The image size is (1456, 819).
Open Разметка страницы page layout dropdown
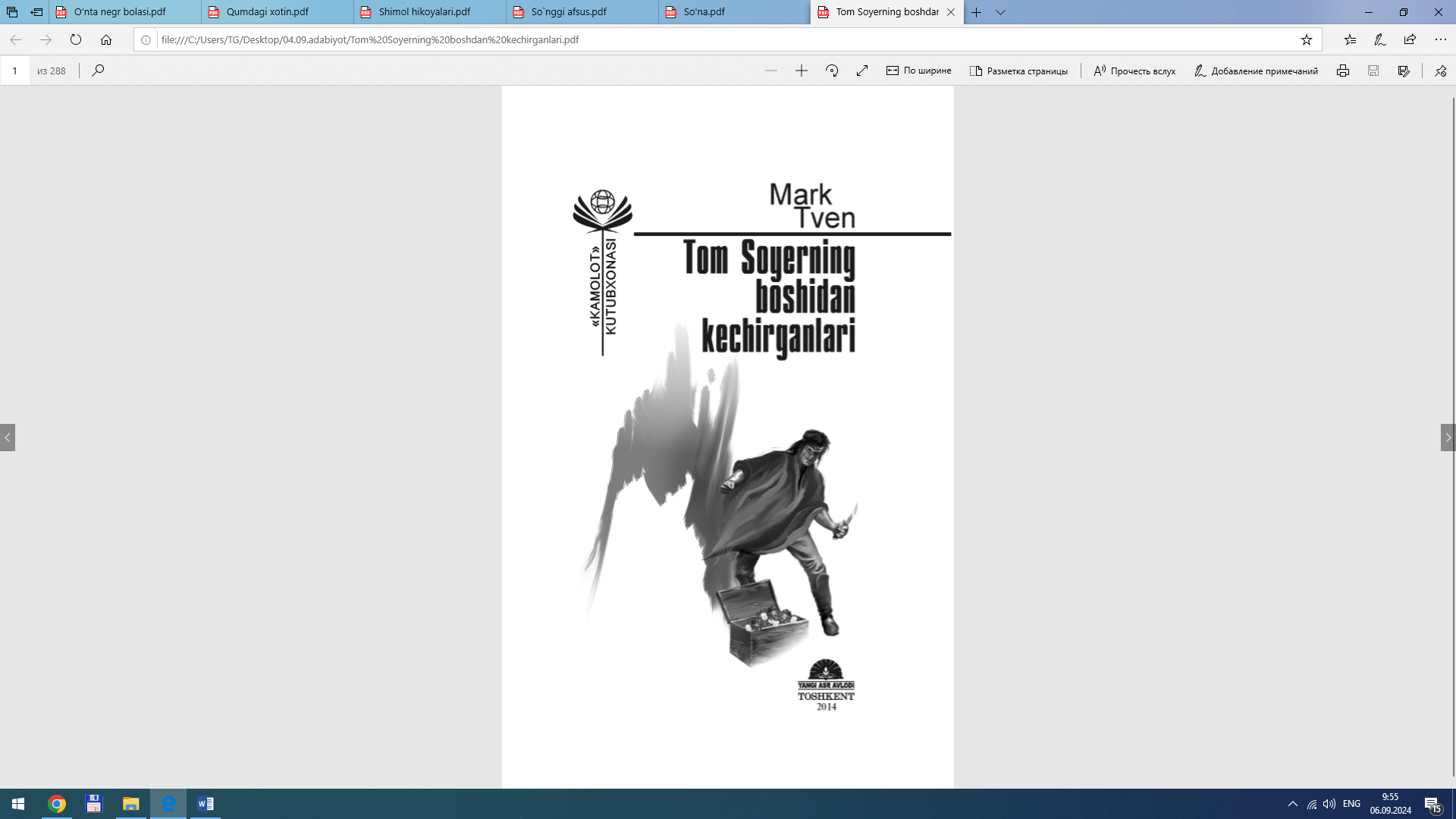click(x=1018, y=71)
